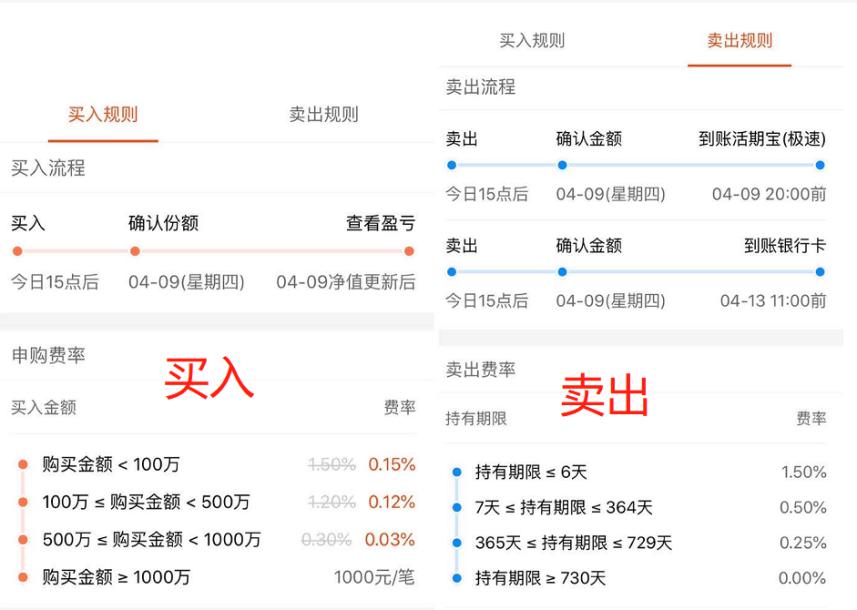Tap the orange dot under 确认份额 step
Viewport: 857px width, 610px height.
(135, 251)
